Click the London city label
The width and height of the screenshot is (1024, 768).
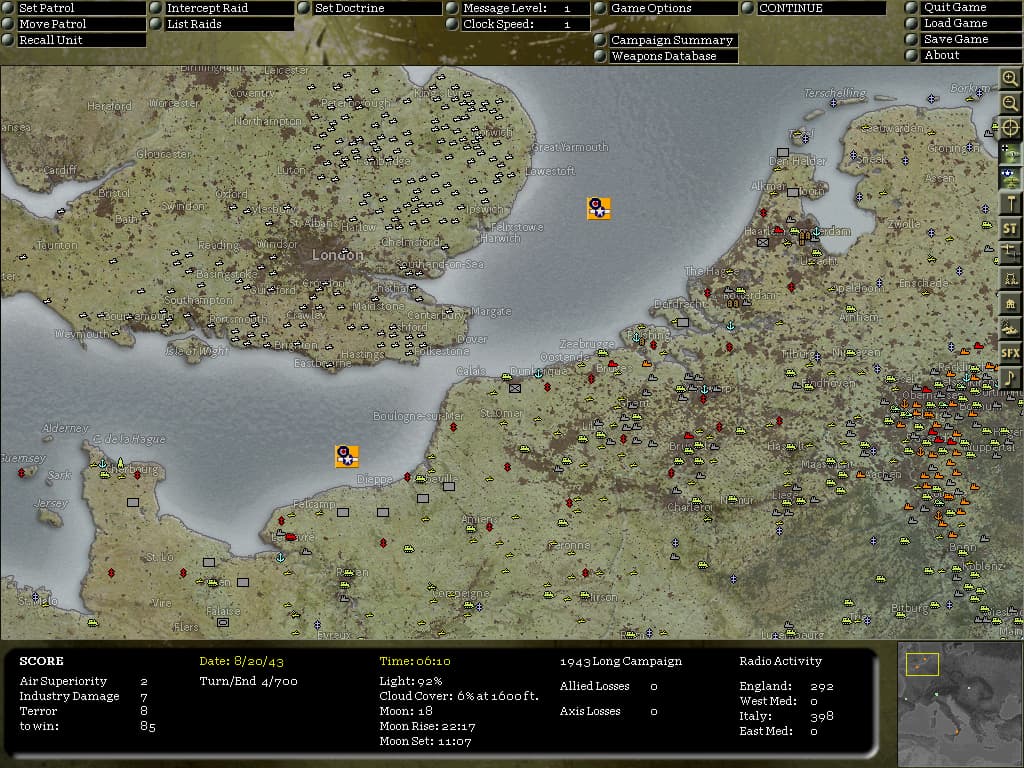point(338,255)
